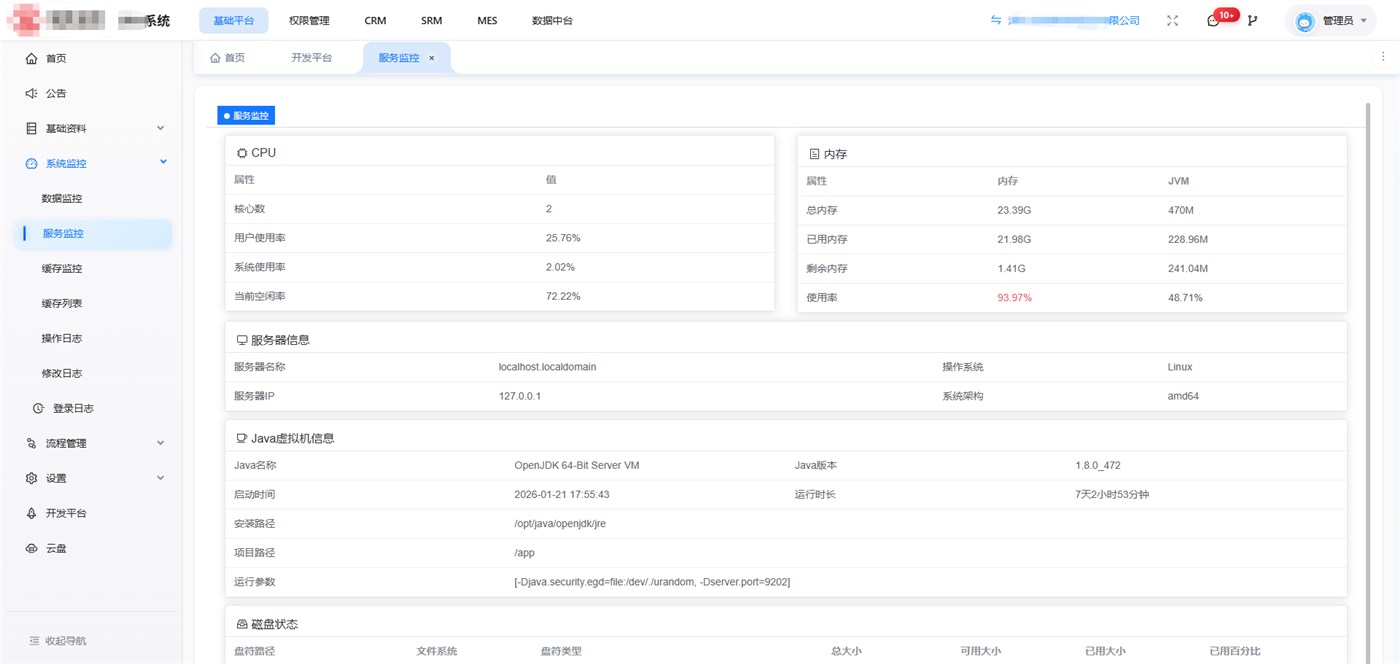The width and height of the screenshot is (1400, 664).
Task: Click the administrator avatar icon
Action: pos(1304,21)
